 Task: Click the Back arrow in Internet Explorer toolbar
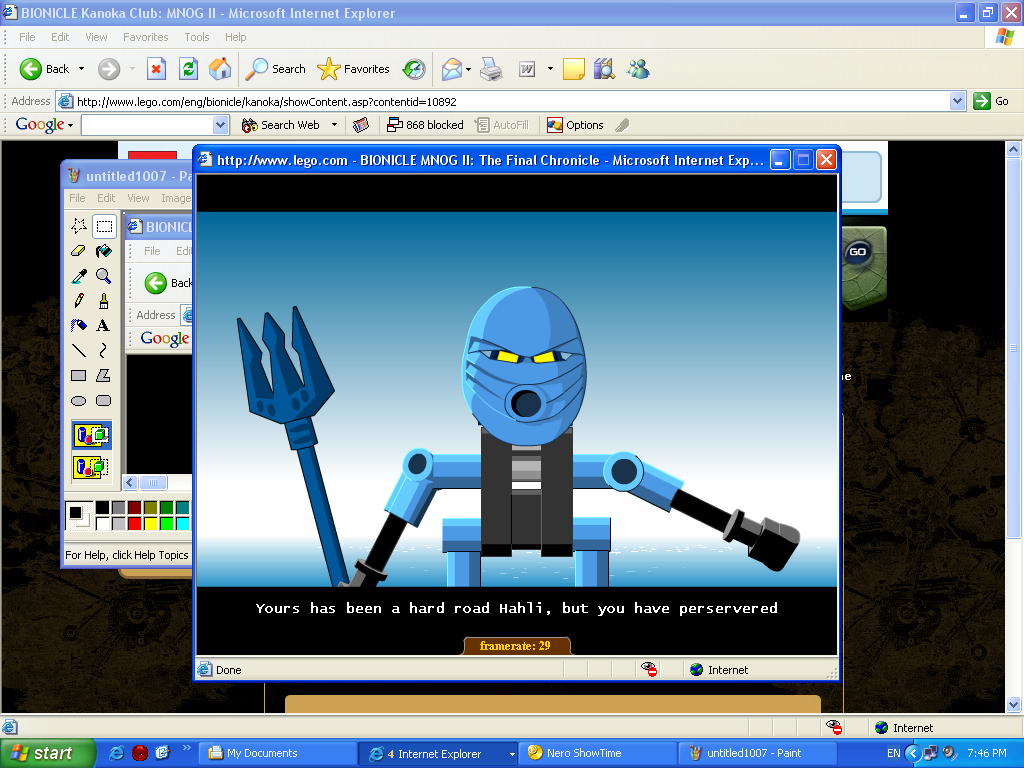31,69
